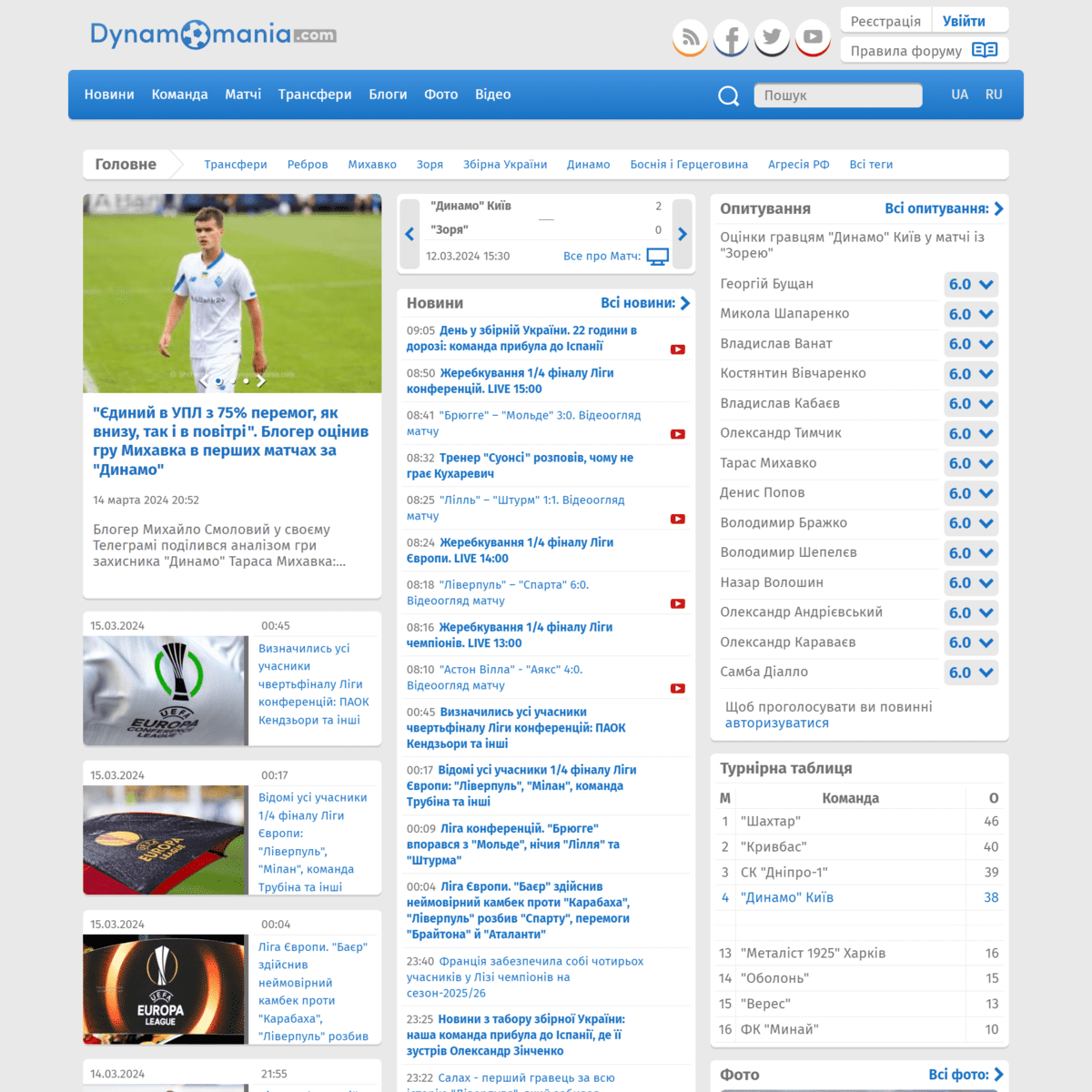Open rating dropdown for Владислав Ванат

(971, 344)
